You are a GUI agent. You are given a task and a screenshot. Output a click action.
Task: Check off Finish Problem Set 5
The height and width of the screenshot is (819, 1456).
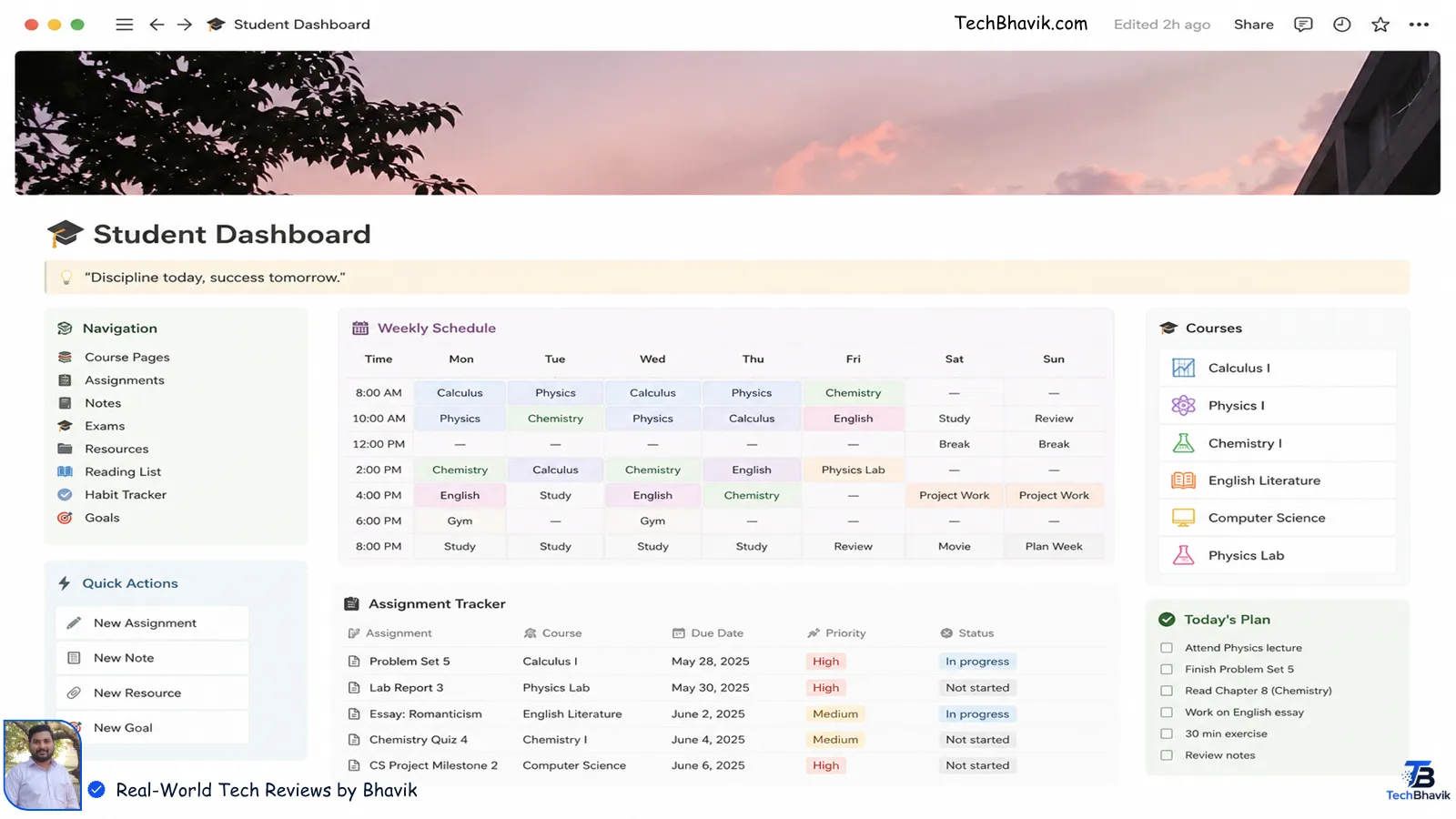(x=1167, y=669)
